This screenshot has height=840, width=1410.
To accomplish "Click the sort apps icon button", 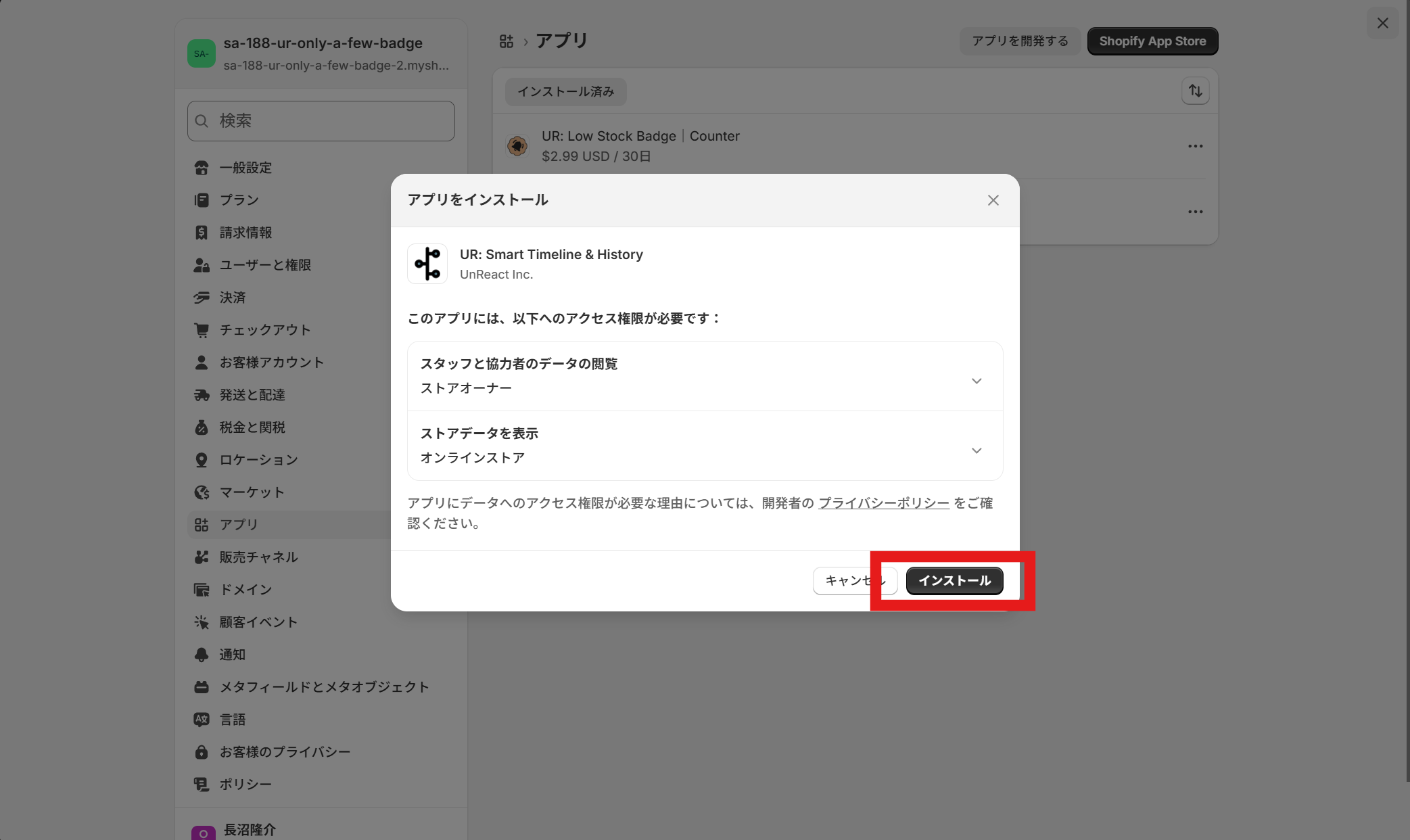I will [1195, 91].
